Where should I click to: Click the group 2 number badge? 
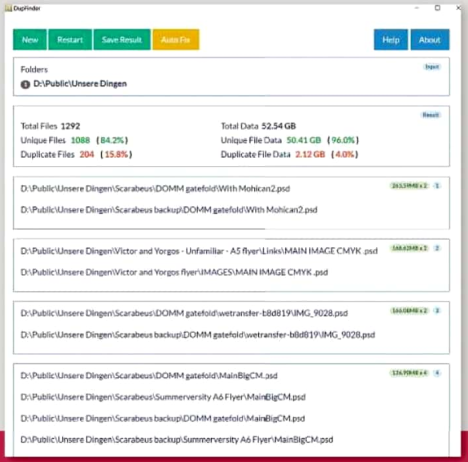[x=437, y=248]
